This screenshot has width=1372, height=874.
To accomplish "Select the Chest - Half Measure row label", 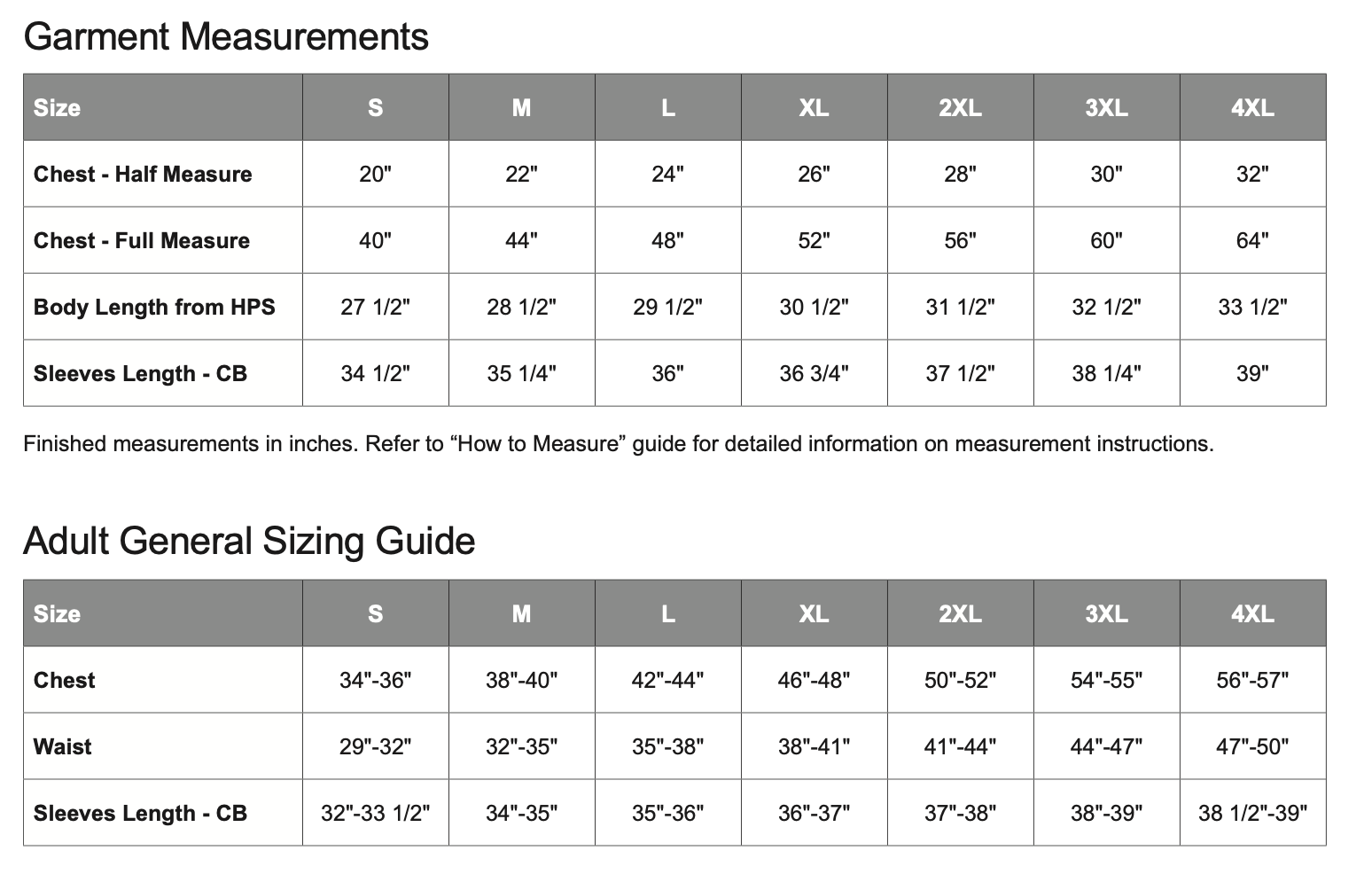I will [143, 175].
